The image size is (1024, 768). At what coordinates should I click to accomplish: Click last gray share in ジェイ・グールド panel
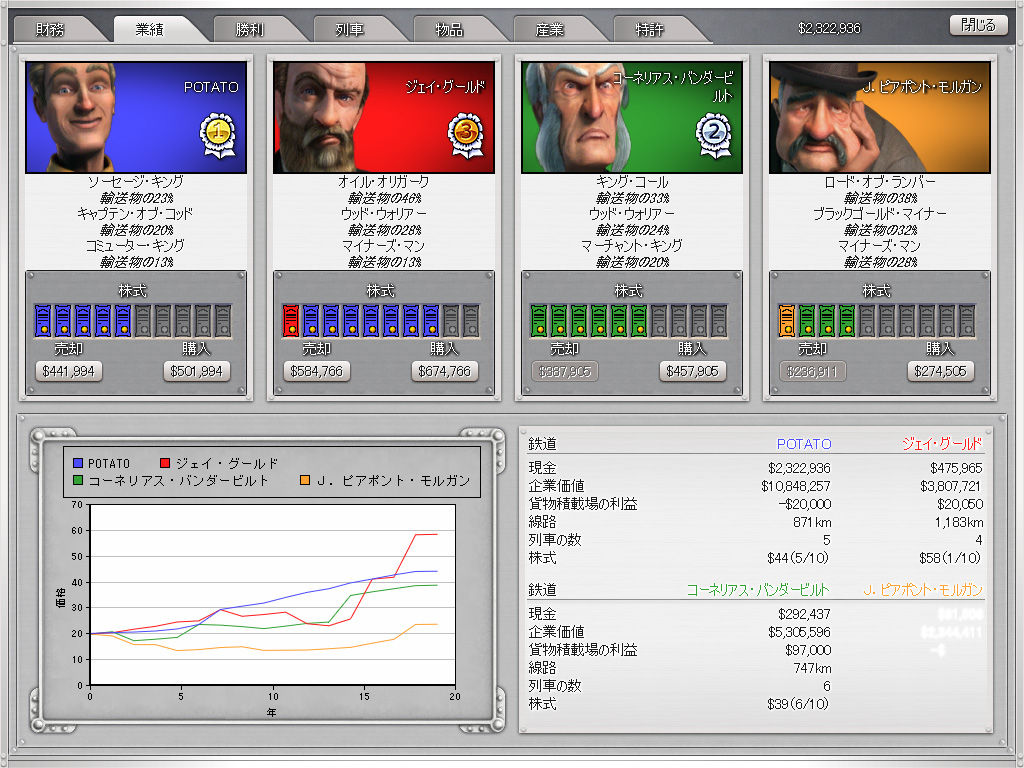click(472, 321)
